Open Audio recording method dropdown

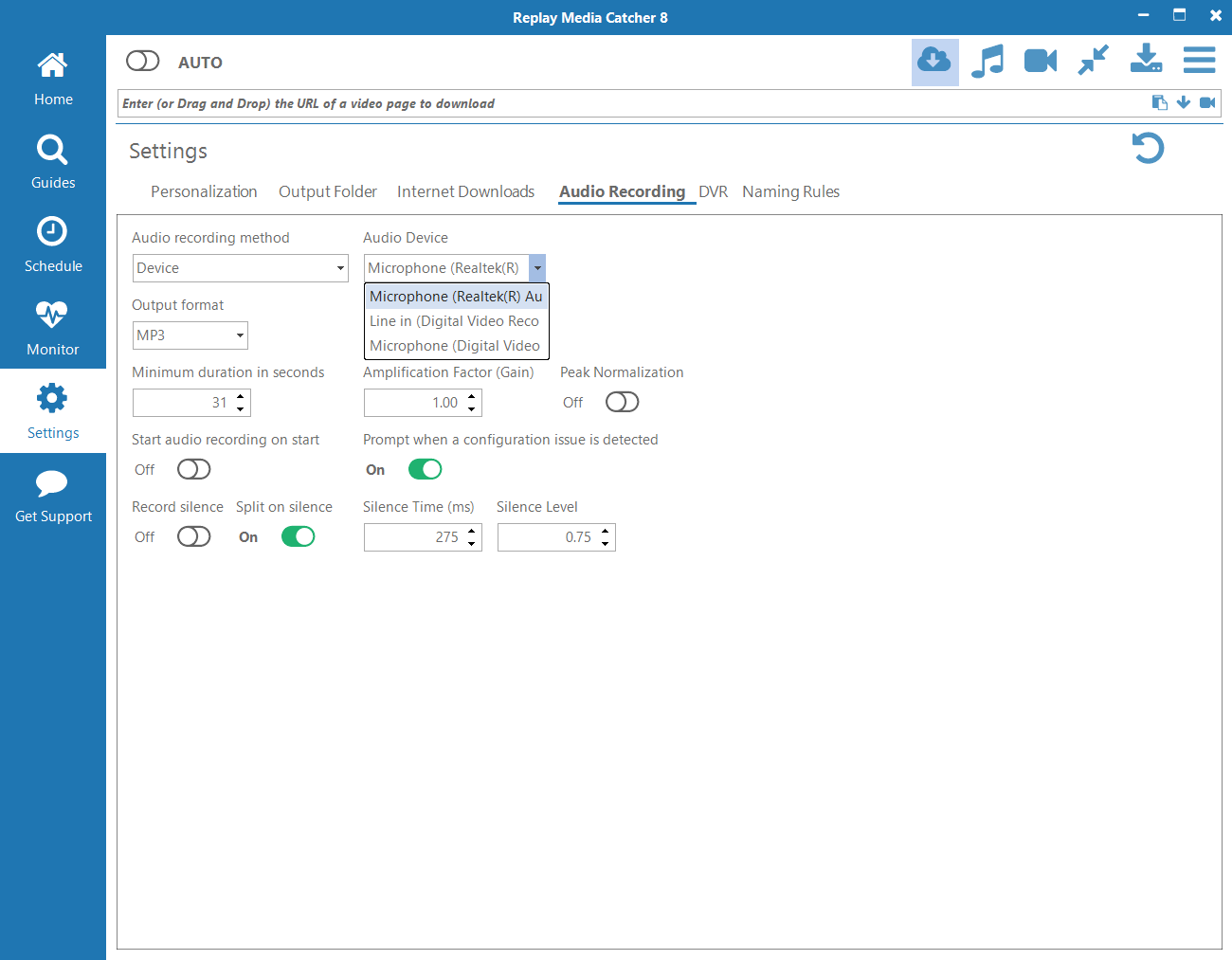[x=241, y=268]
